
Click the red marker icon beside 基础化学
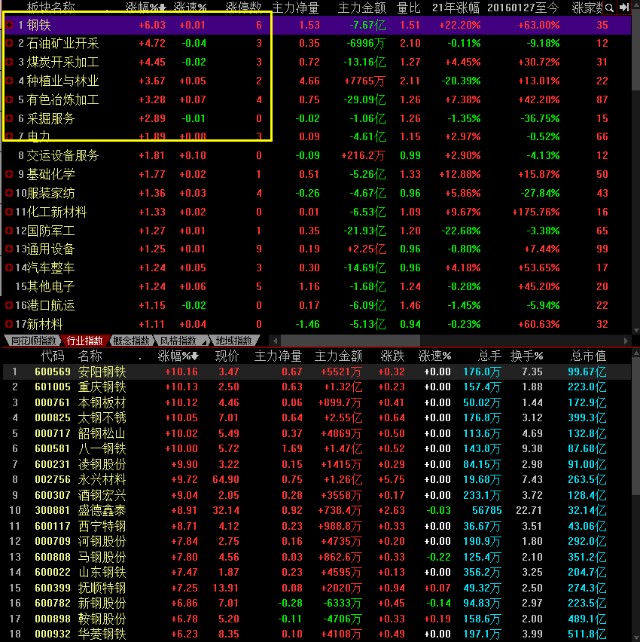point(9,174)
